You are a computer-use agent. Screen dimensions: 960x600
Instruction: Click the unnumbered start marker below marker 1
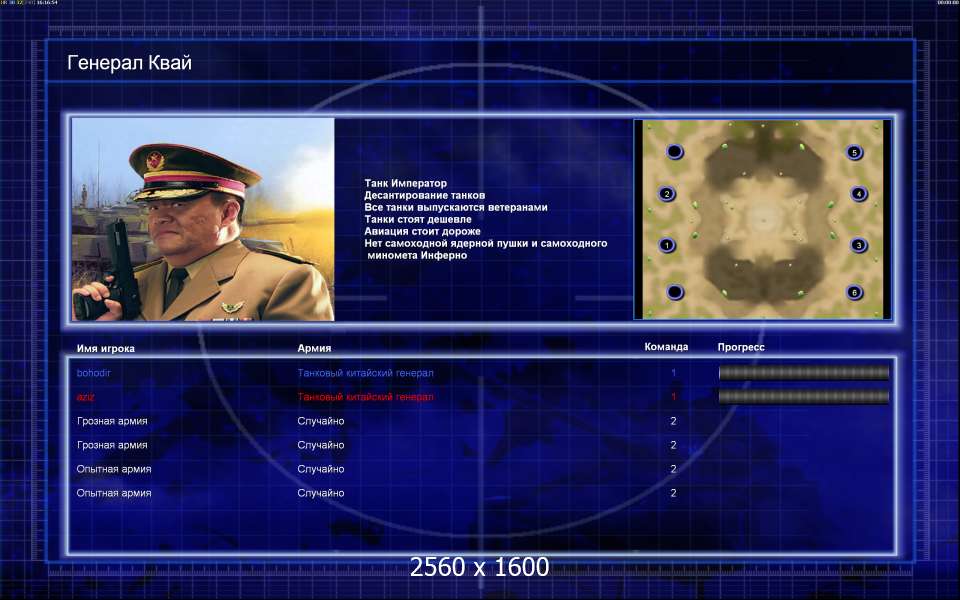[674, 292]
